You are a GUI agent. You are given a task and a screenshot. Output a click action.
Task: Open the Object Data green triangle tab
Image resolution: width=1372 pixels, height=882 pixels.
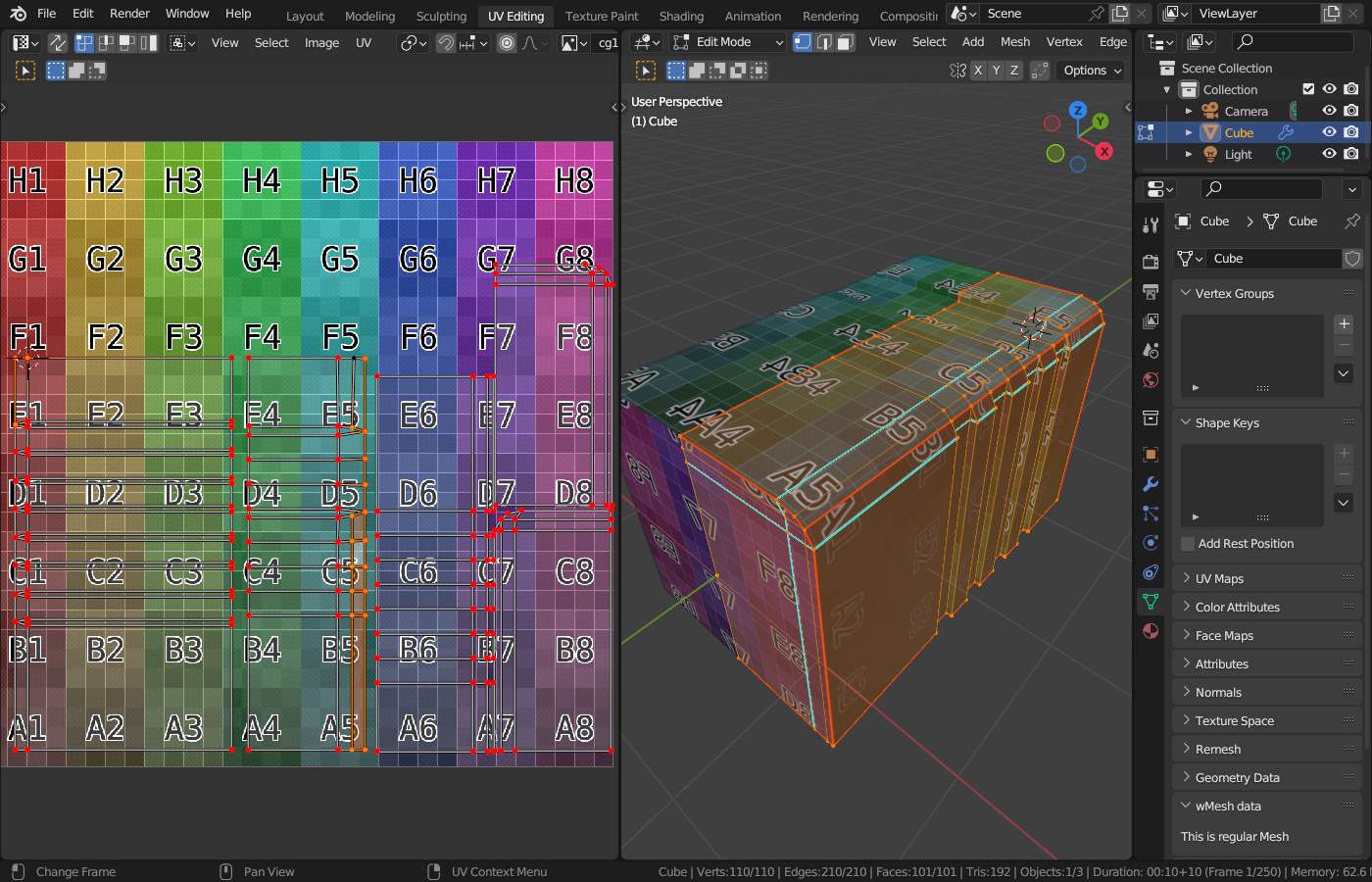click(1151, 602)
